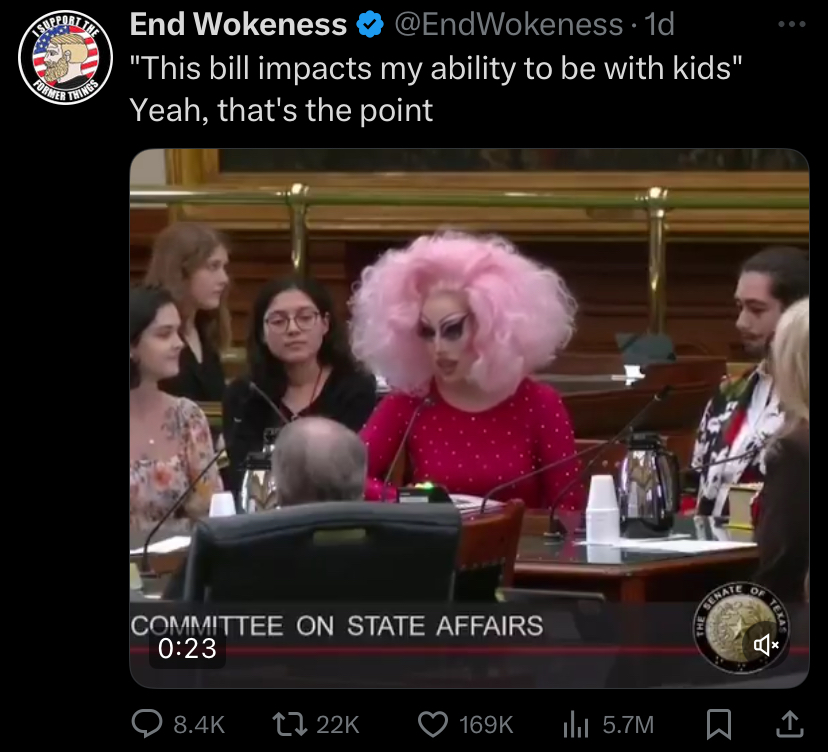Click the blue verified badge
The image size is (828, 752).
pos(370,24)
